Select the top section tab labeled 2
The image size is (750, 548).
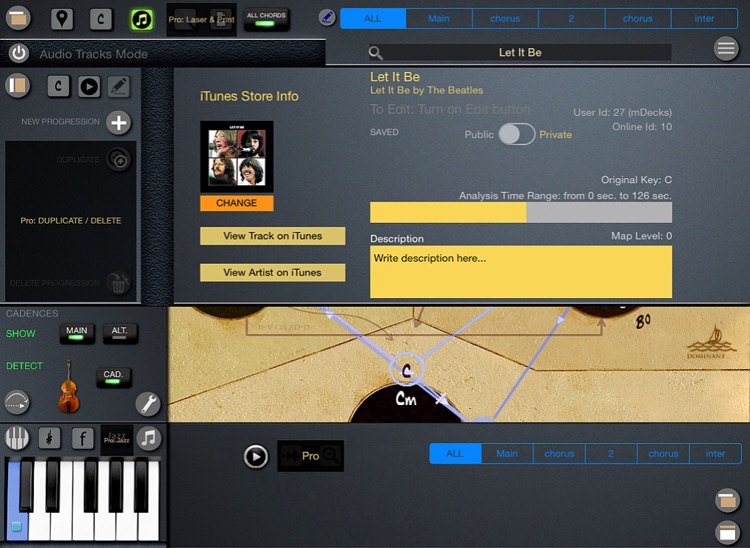(x=572, y=19)
